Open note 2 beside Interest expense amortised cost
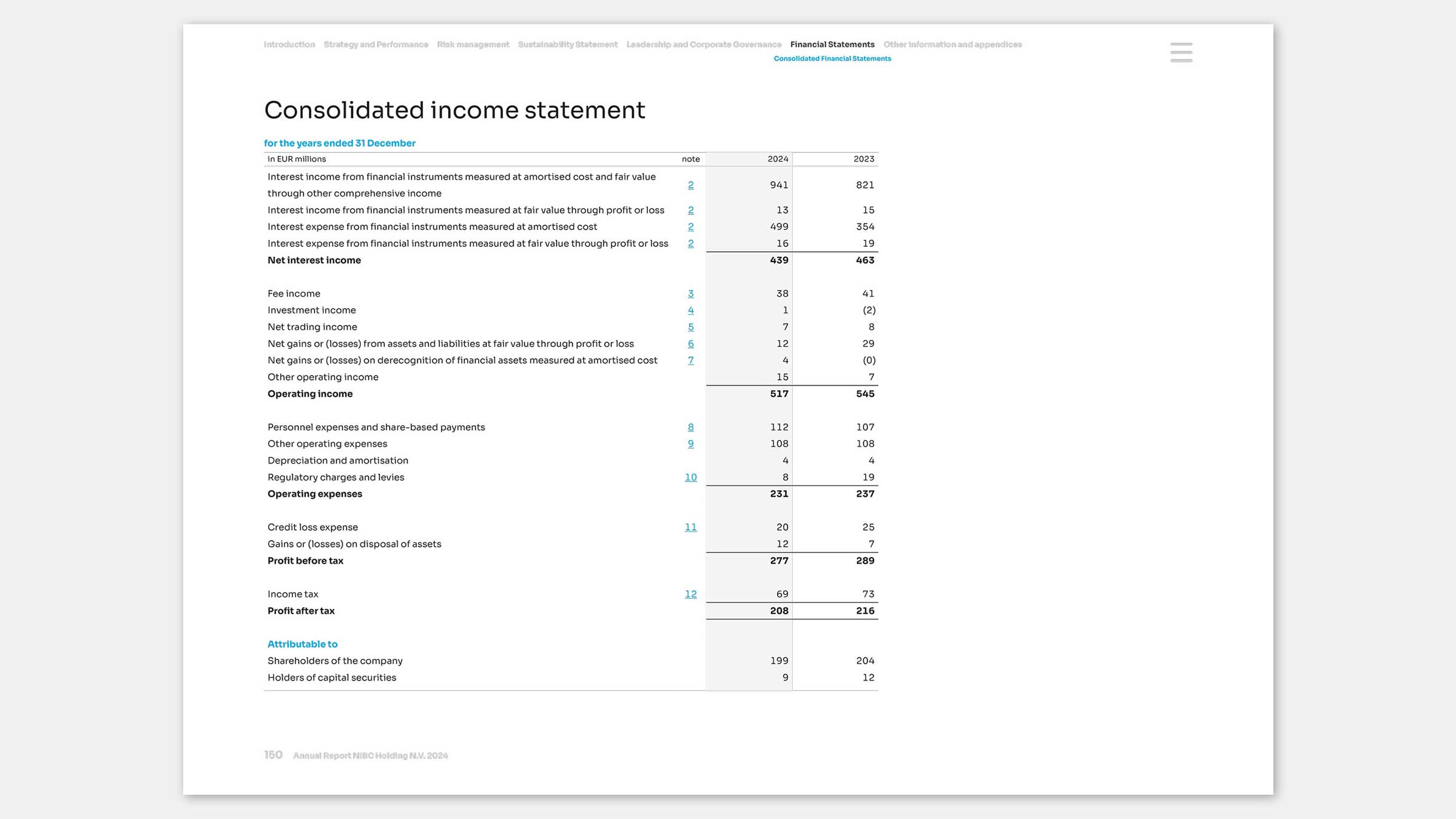The height and width of the screenshot is (819, 1456). 690,227
